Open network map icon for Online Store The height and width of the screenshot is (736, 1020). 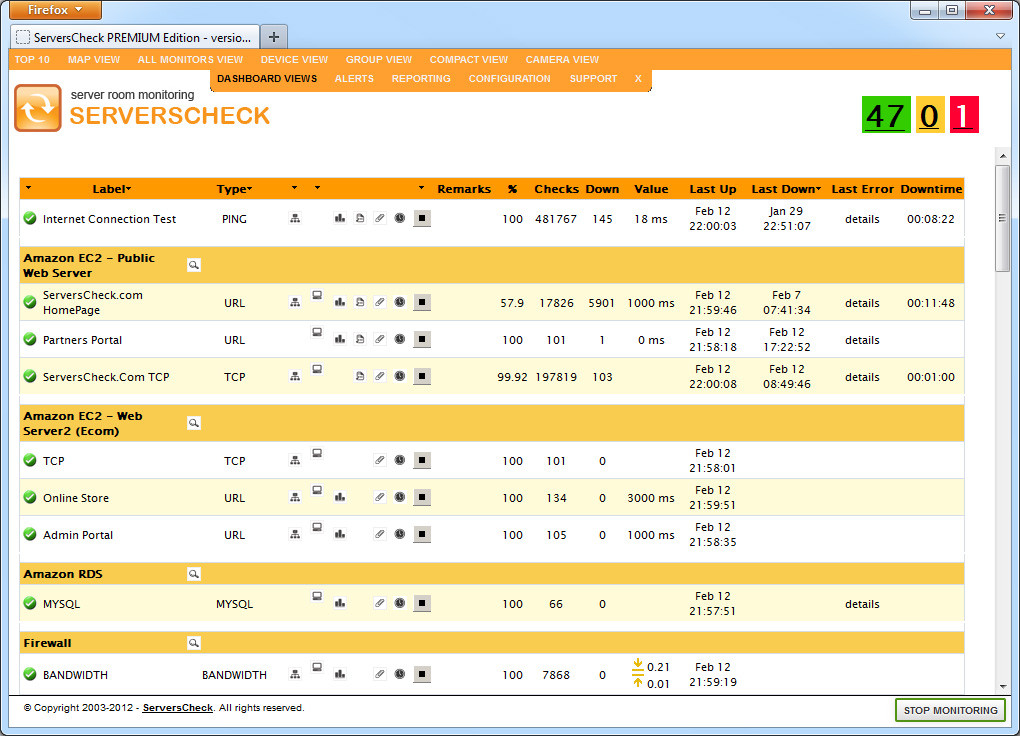(x=295, y=497)
